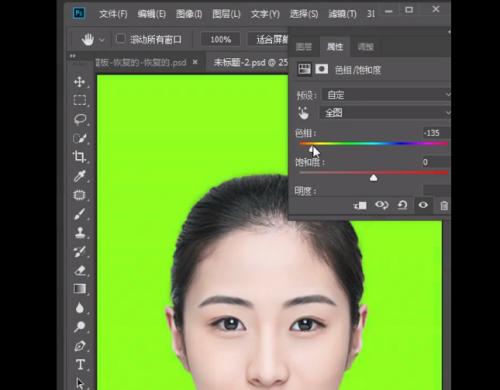Select the Quick Selection tool

(79, 138)
